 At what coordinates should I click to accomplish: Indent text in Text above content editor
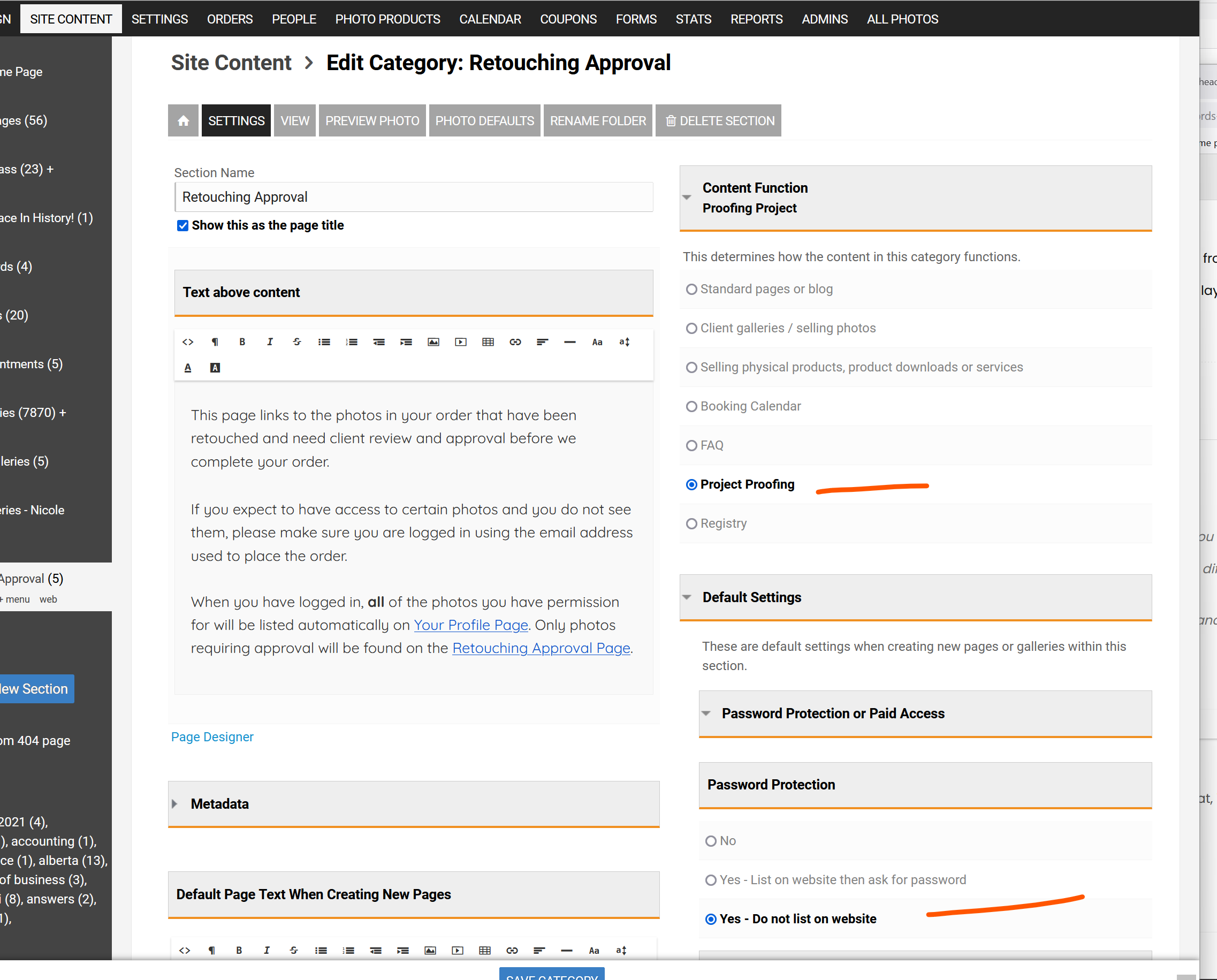406,342
